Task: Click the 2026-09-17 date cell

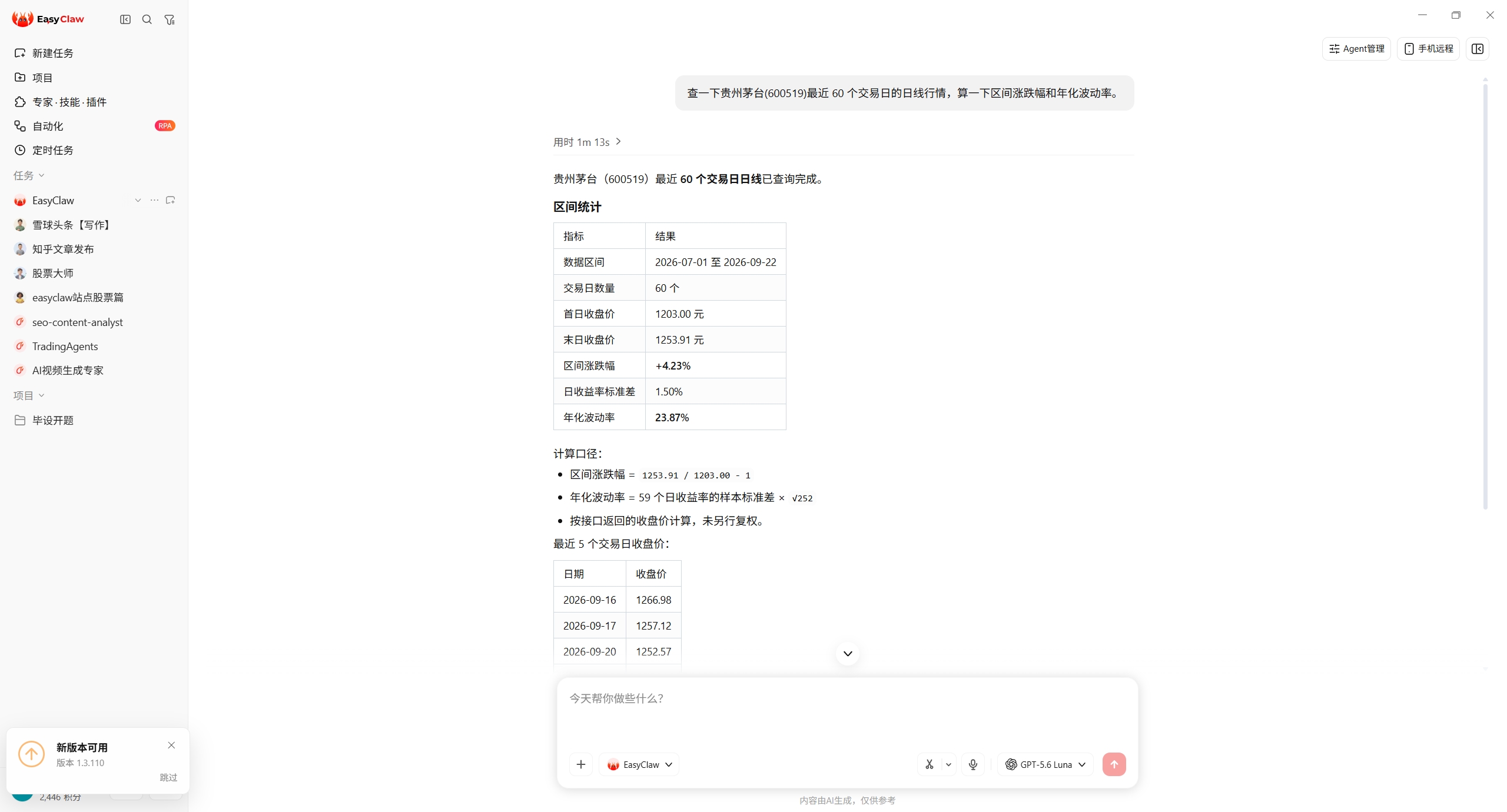Action: (x=590, y=625)
